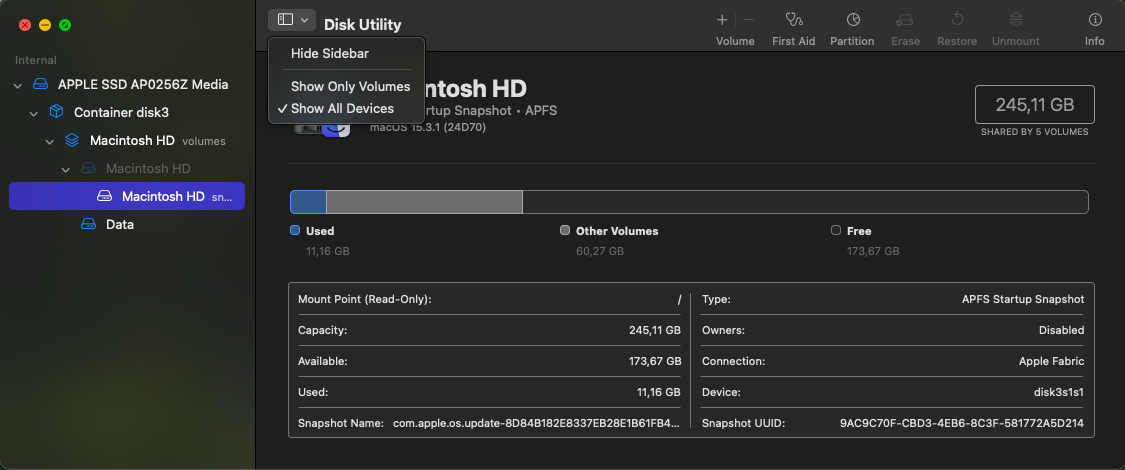Click the 245,11 GB capacity box
This screenshot has height=470, width=1125.
pos(1035,105)
